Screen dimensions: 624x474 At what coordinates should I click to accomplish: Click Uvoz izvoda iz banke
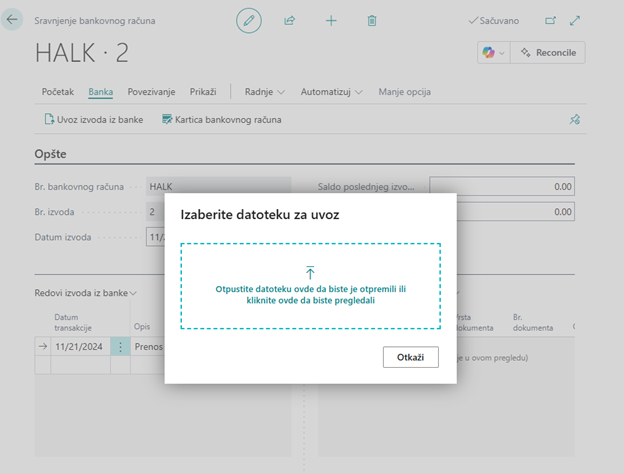coord(94,119)
